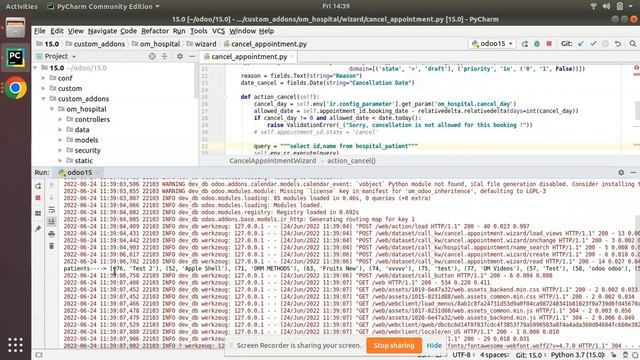Screen dimensions: 640x360
Task: Open the Edit menu
Action: pyautogui.click(x=57, y=31)
